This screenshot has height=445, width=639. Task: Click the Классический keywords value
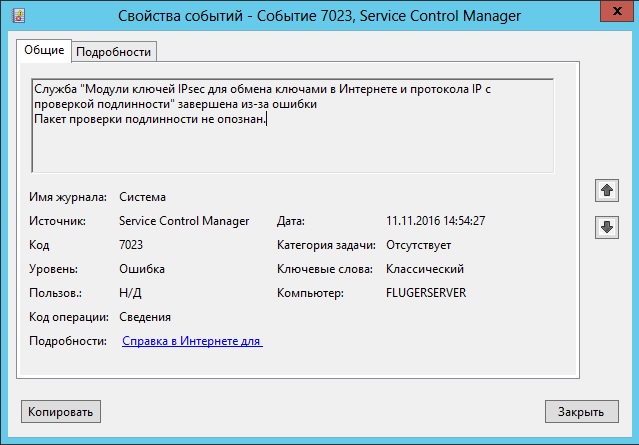(x=424, y=269)
